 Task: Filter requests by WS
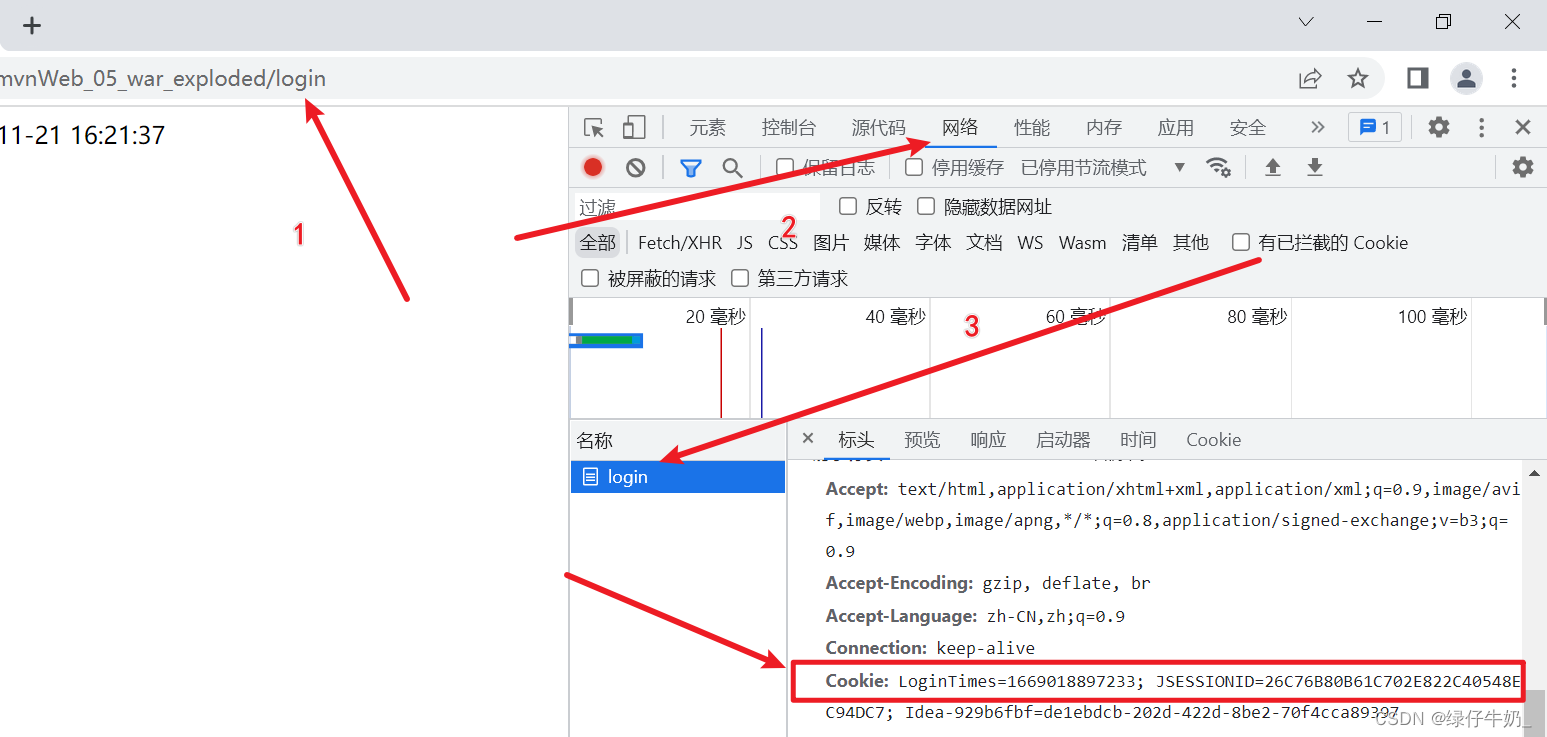1030,243
